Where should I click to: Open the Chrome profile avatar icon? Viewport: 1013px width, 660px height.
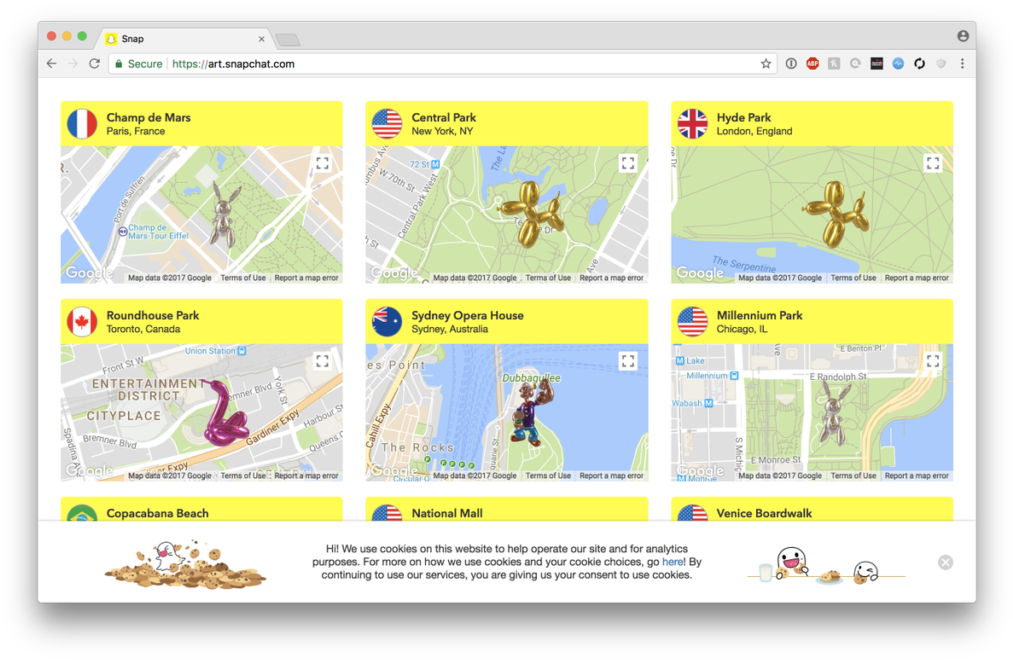963,36
